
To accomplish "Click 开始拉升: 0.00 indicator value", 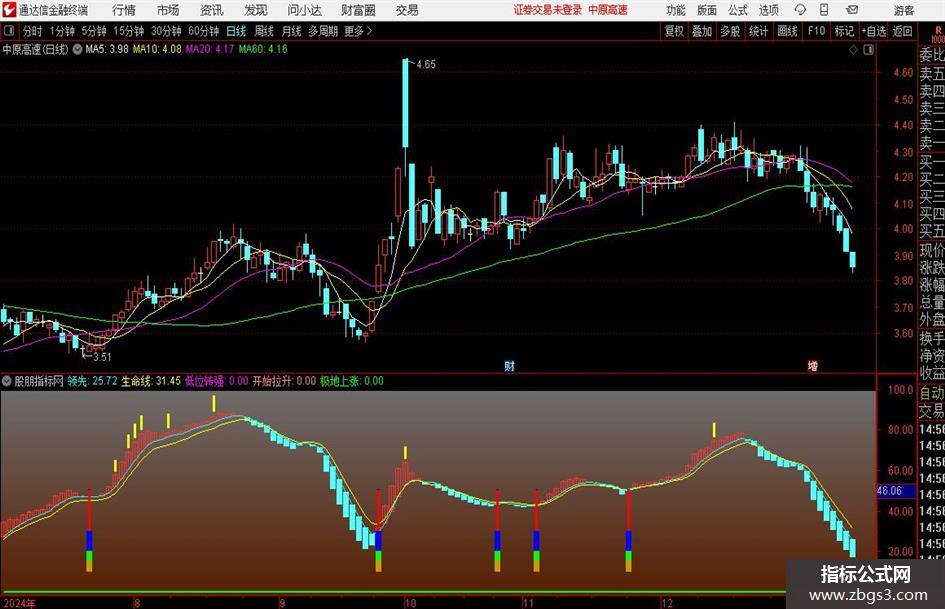I will point(284,381).
